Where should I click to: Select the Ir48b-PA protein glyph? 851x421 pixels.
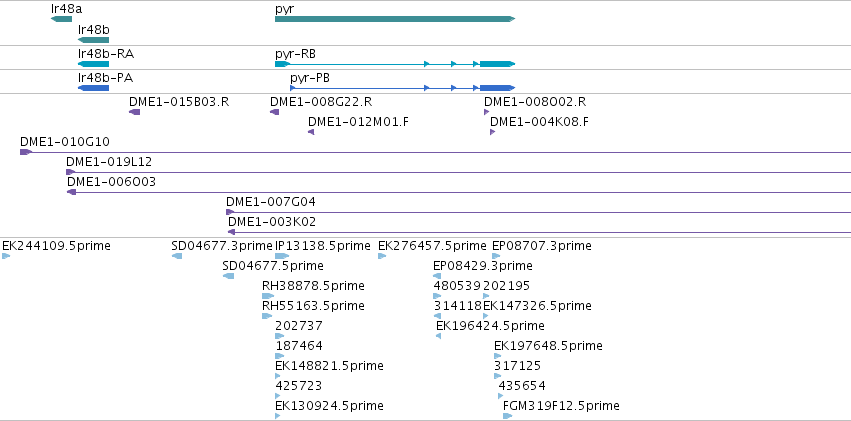click(93, 88)
